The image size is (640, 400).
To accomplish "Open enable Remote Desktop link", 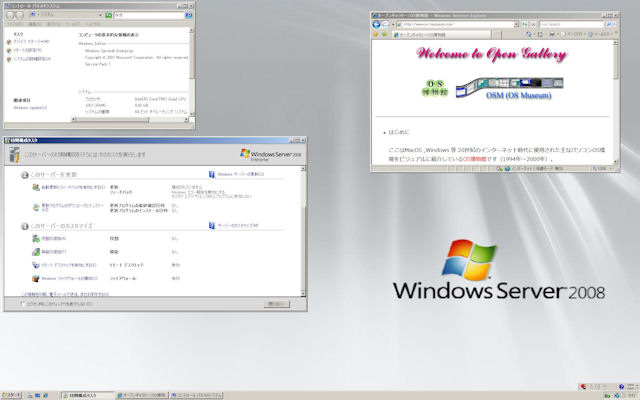I will click(x=69, y=265).
